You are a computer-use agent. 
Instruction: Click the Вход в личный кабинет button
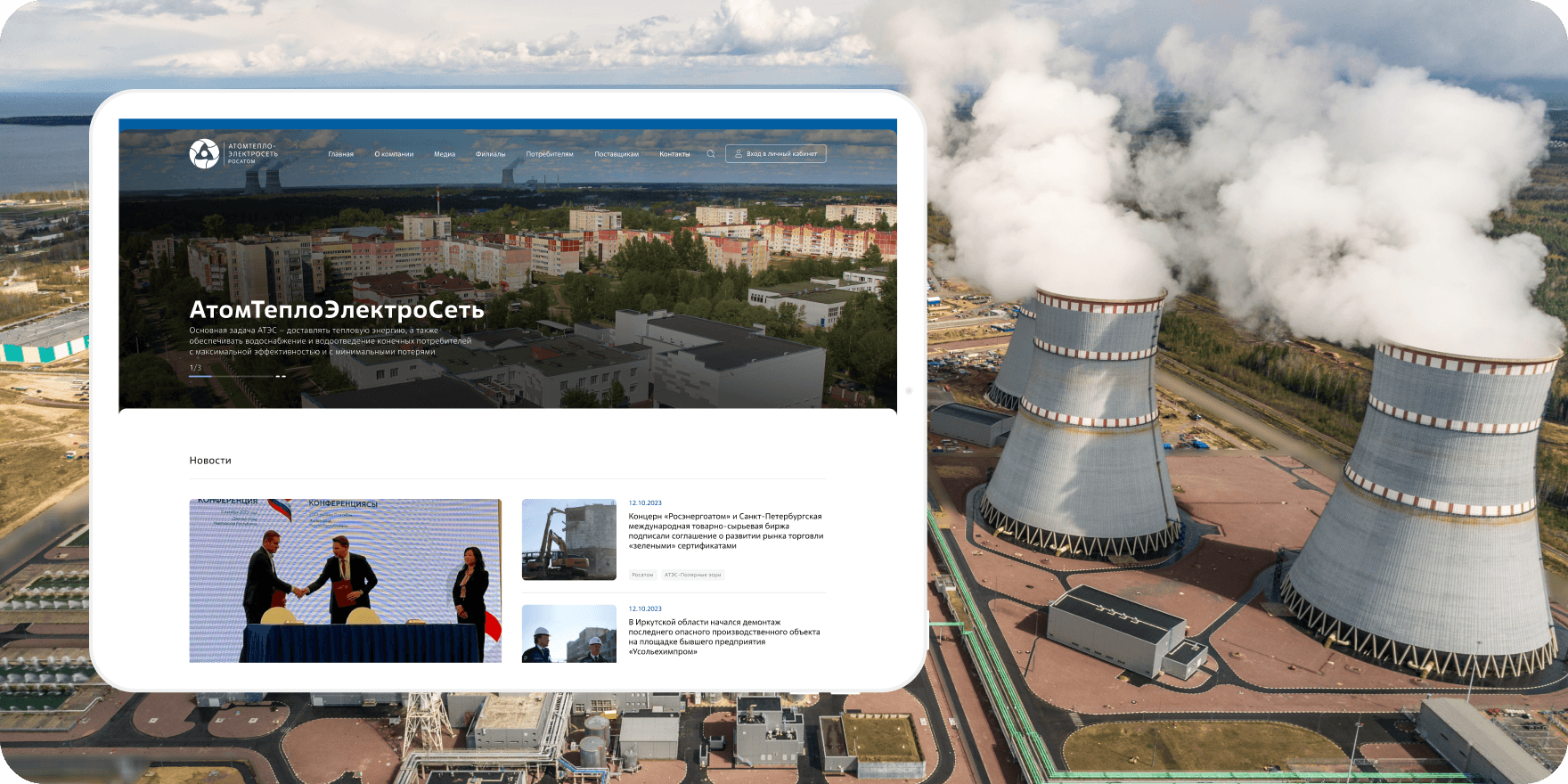(776, 154)
